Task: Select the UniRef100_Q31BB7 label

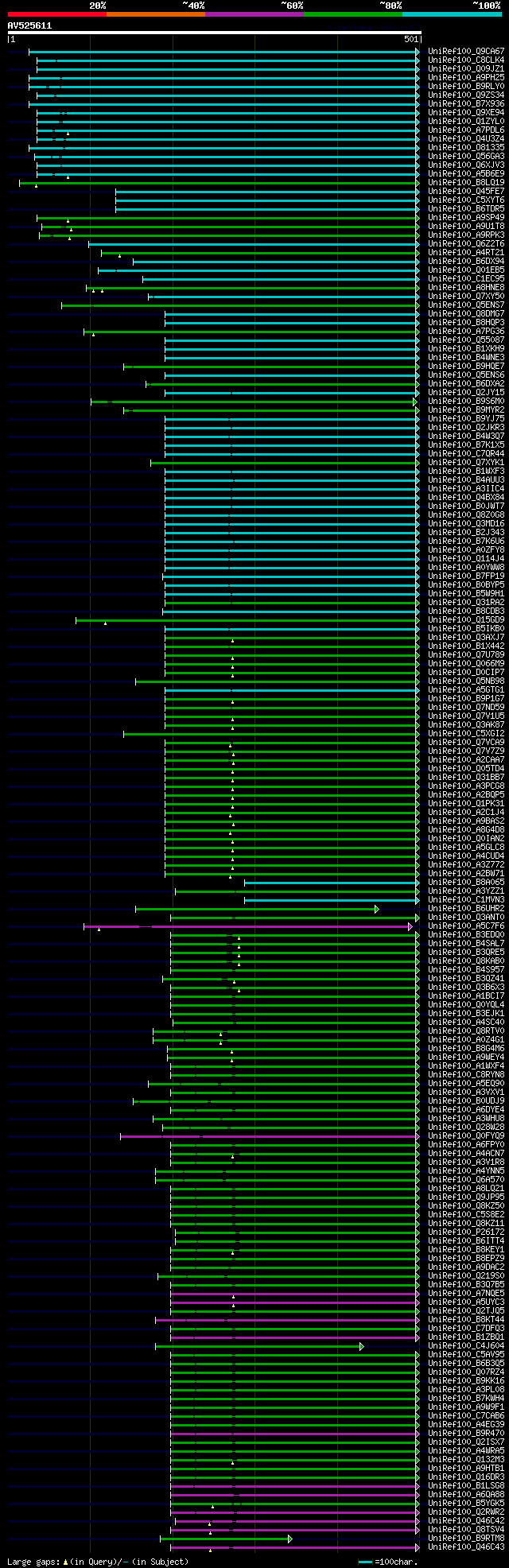Action: click(466, 778)
